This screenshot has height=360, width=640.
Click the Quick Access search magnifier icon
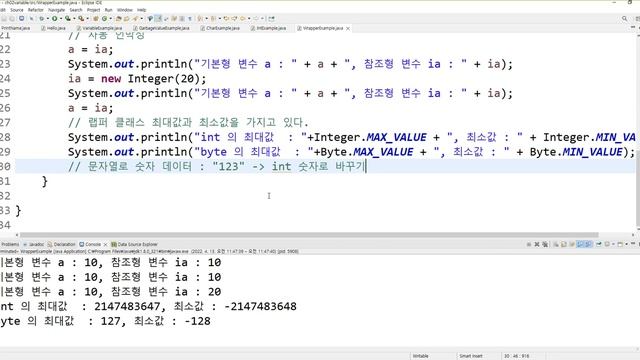coord(624,19)
